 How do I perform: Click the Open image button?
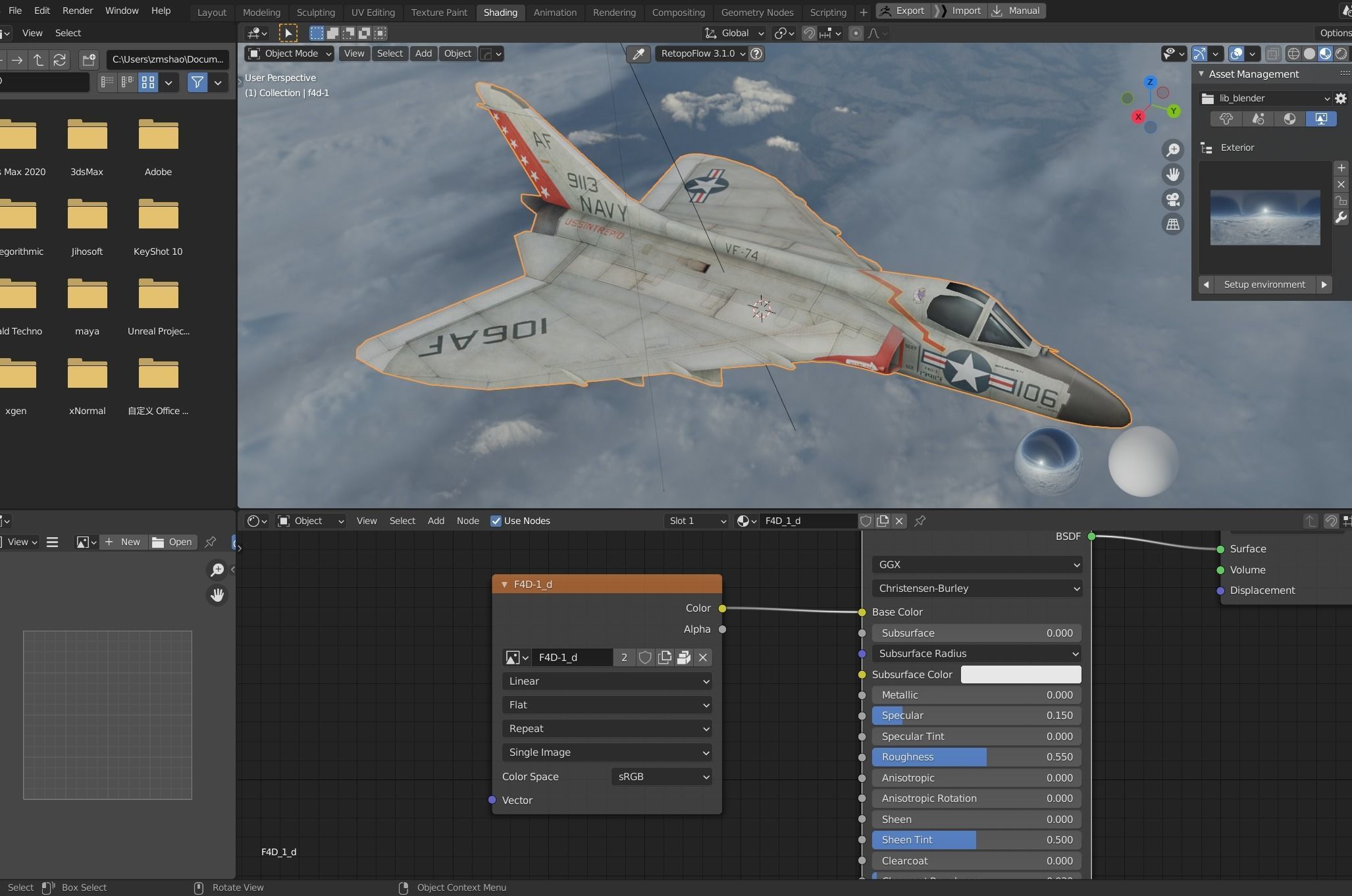tap(172, 542)
